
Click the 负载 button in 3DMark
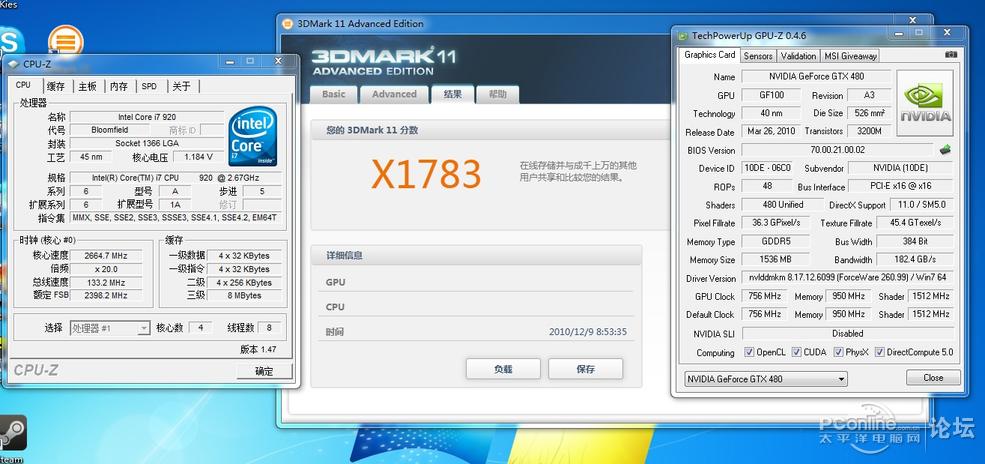(x=503, y=369)
